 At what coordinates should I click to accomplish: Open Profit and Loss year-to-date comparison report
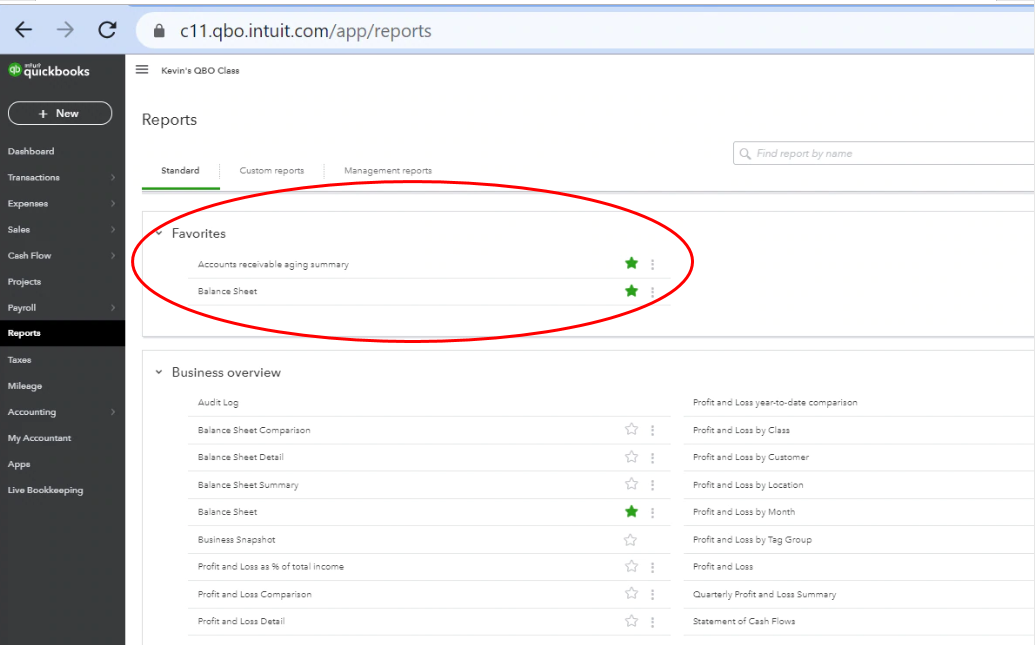click(x=775, y=402)
